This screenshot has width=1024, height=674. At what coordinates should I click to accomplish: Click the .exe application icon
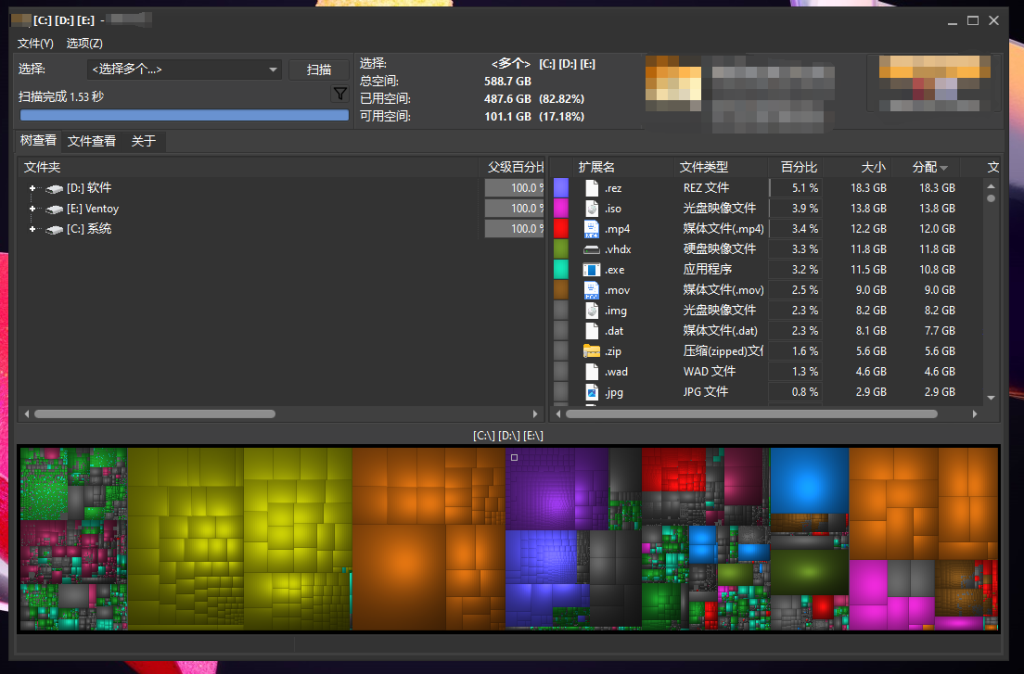tap(591, 270)
